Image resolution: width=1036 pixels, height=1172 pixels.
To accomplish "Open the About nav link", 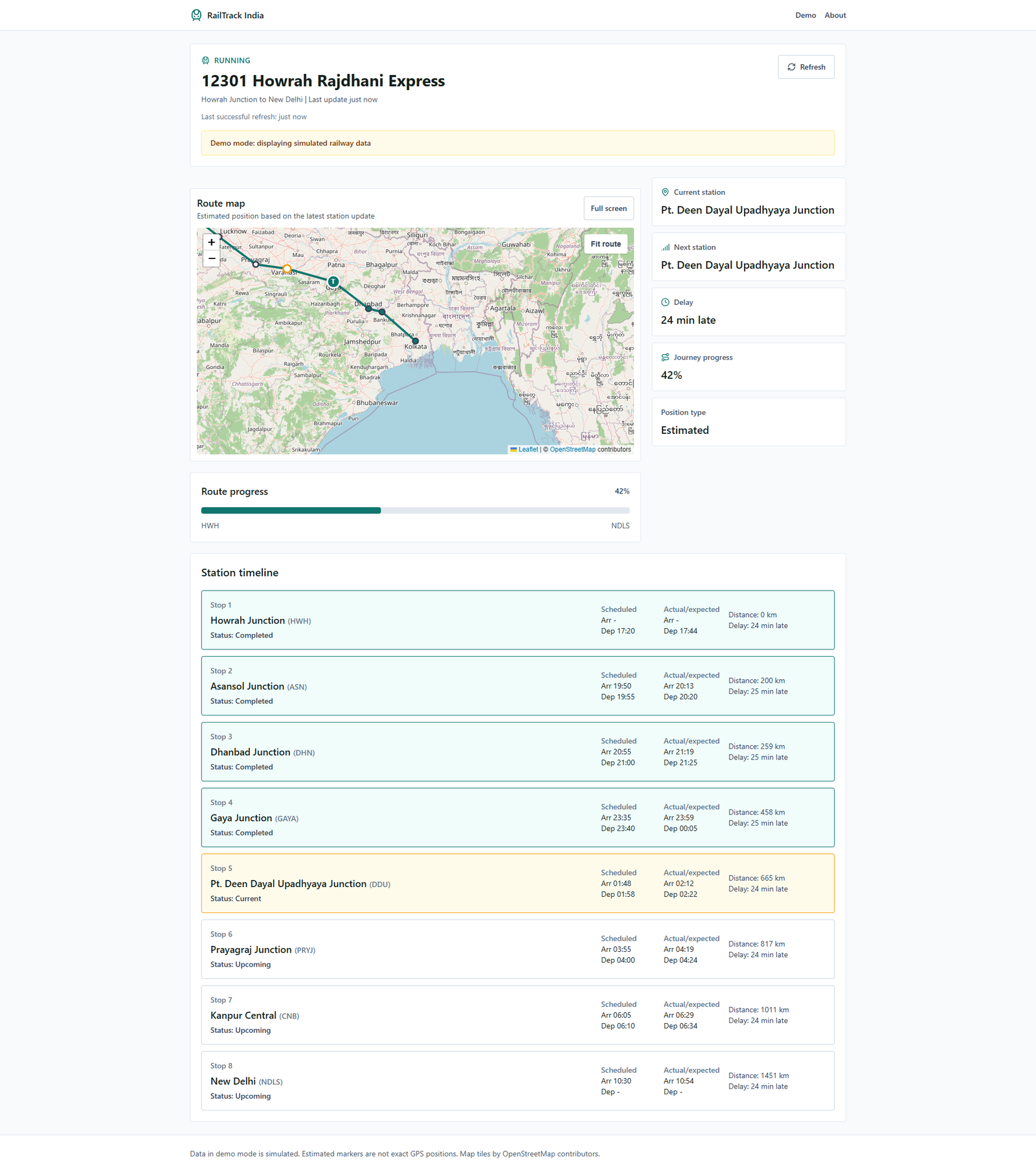I will pyautogui.click(x=835, y=16).
